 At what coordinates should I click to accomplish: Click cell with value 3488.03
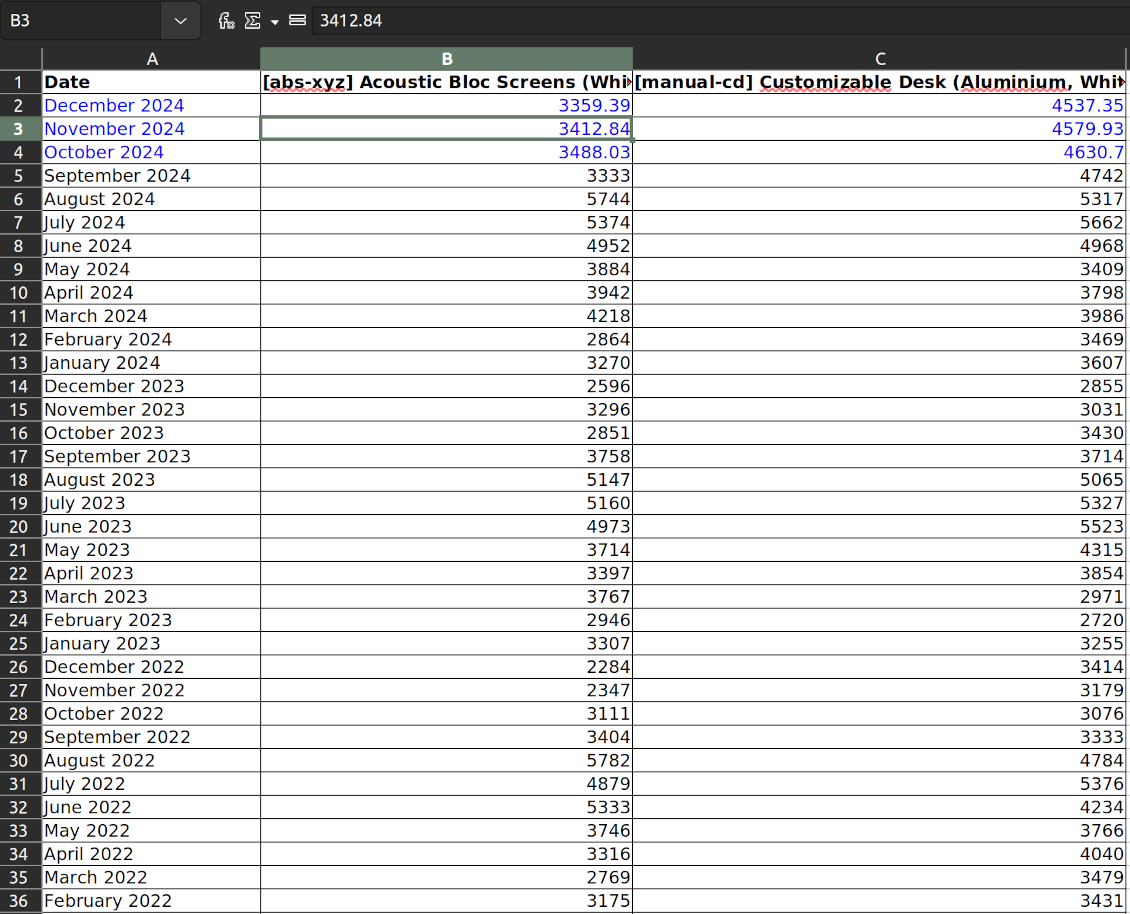(x=446, y=152)
